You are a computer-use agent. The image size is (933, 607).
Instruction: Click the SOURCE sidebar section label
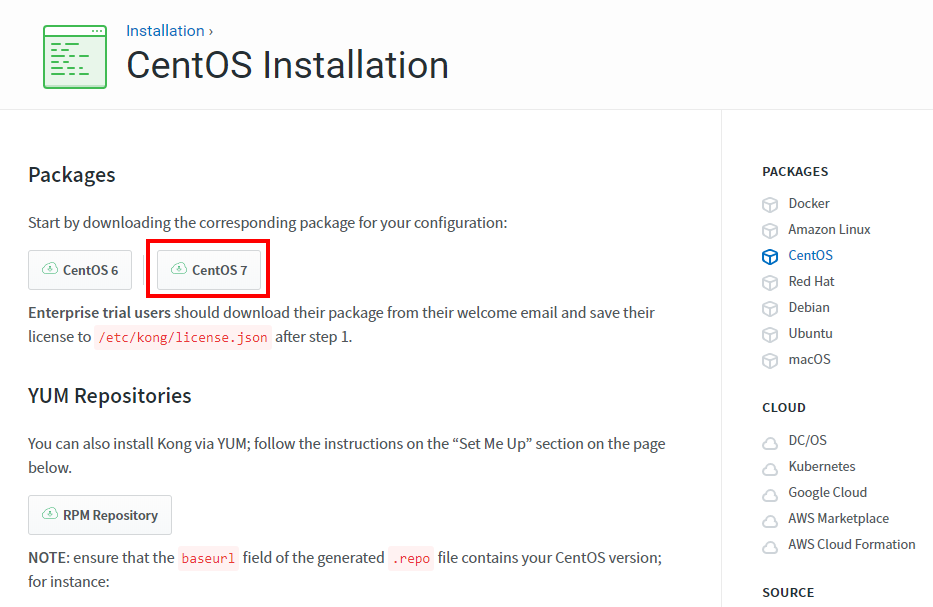(788, 593)
